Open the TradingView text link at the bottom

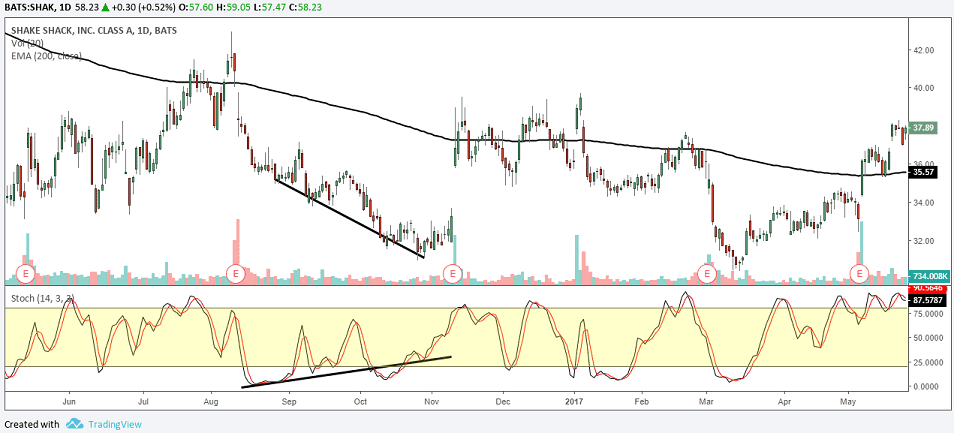(x=115, y=424)
